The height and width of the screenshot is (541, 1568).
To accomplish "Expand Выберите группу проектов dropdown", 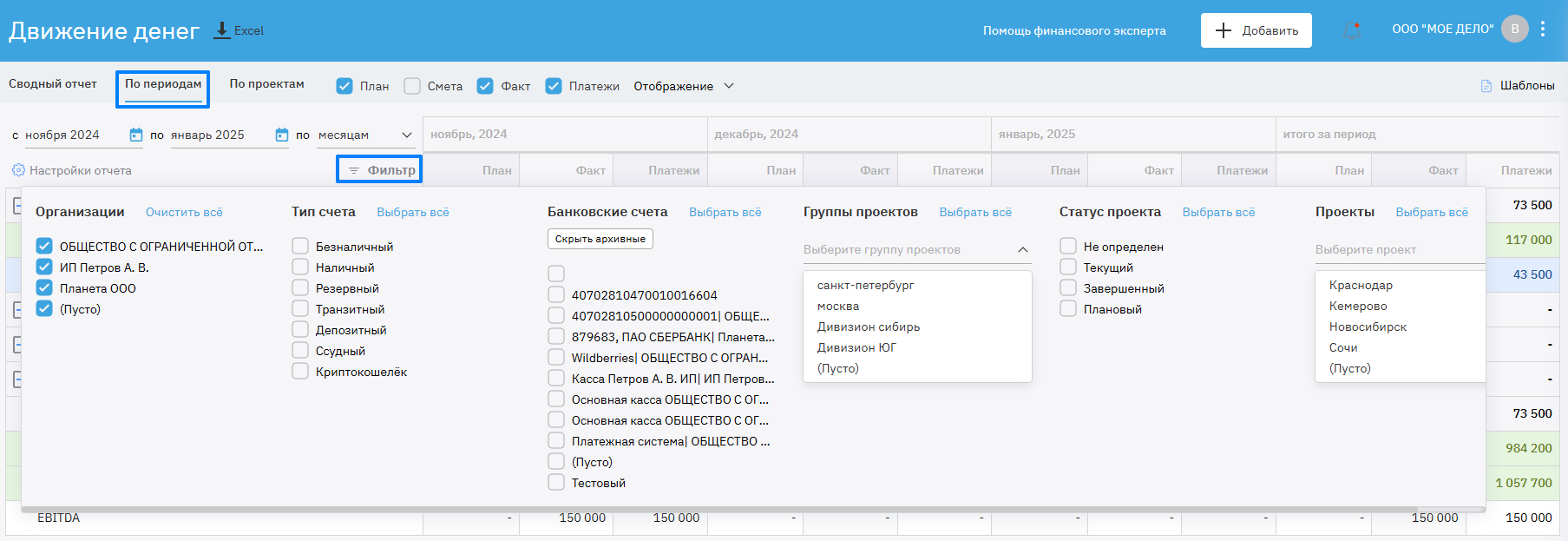I will point(917,249).
